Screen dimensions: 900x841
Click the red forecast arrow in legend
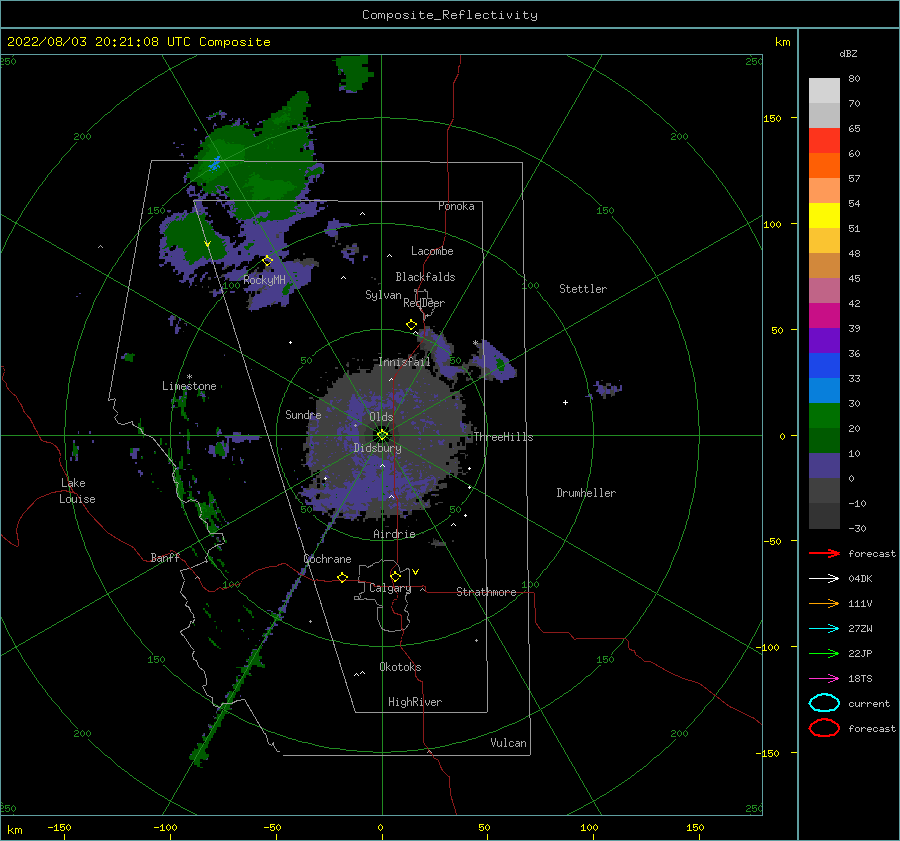824,553
